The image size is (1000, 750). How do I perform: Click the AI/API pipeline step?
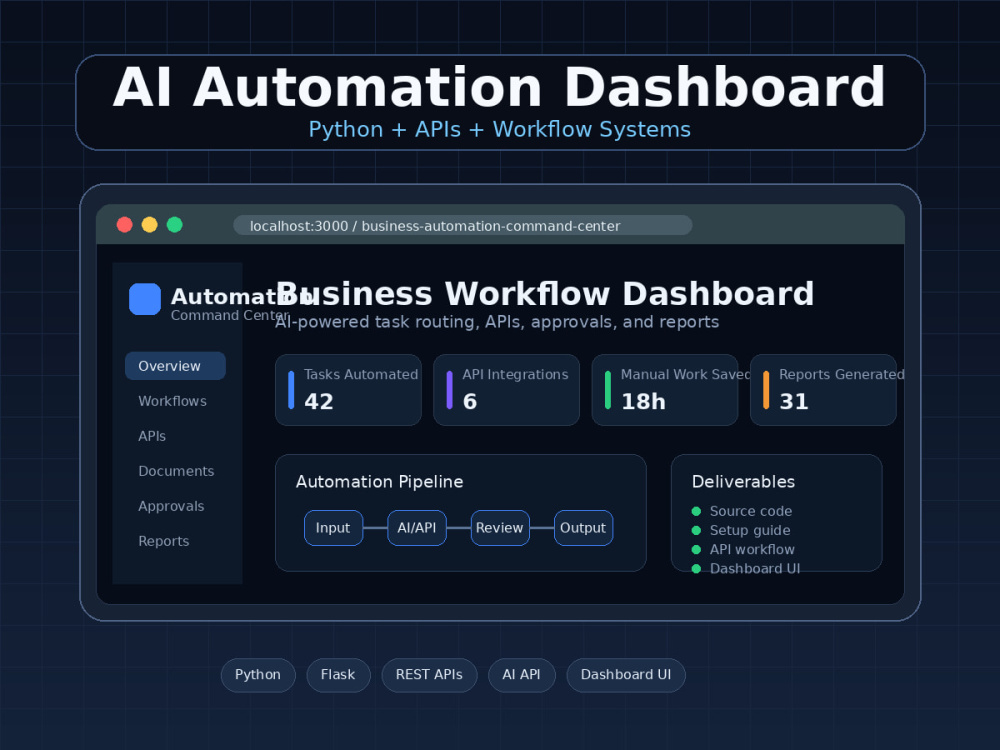(x=417, y=528)
